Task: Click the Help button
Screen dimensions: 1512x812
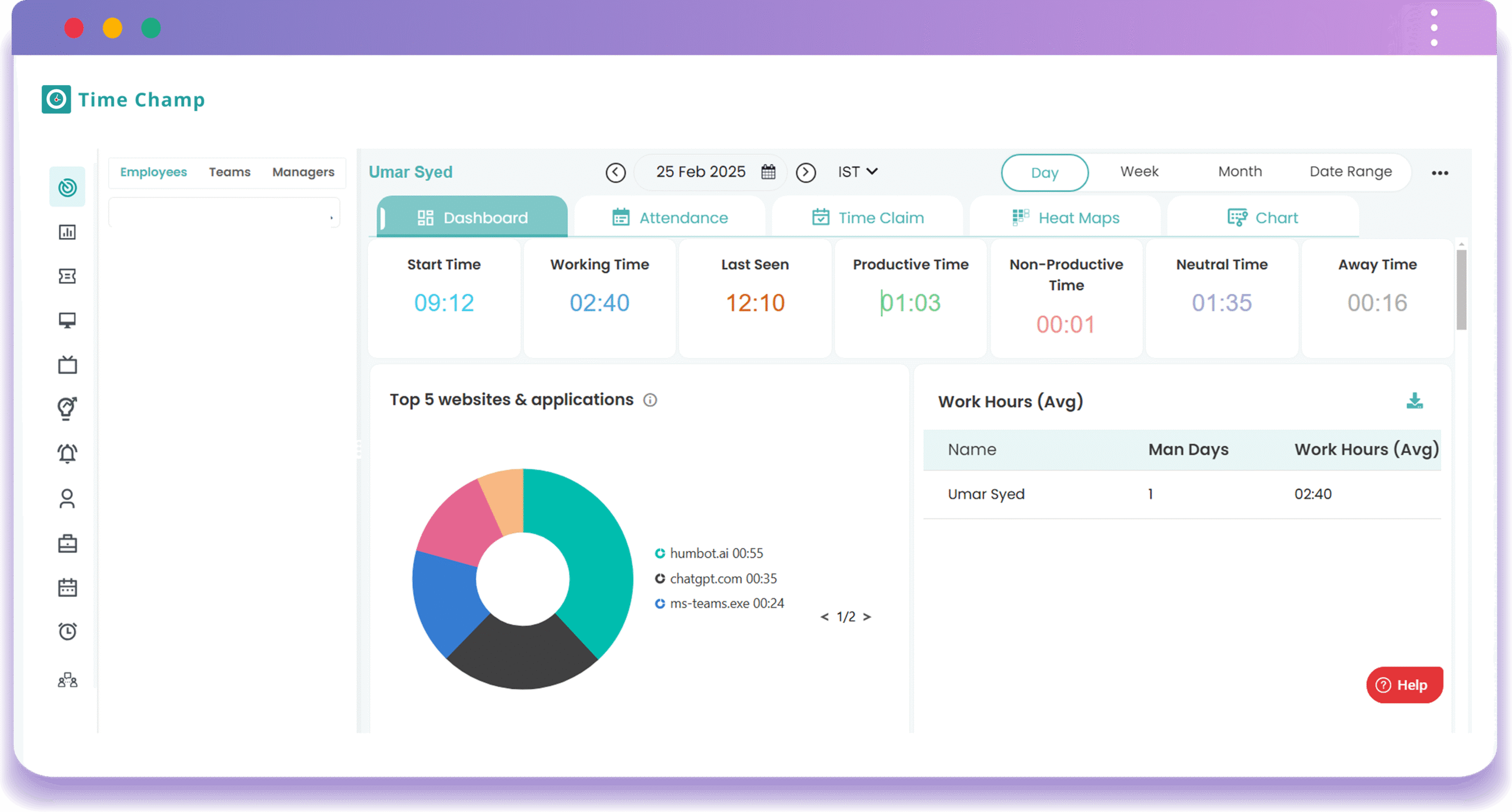Action: (1405, 685)
